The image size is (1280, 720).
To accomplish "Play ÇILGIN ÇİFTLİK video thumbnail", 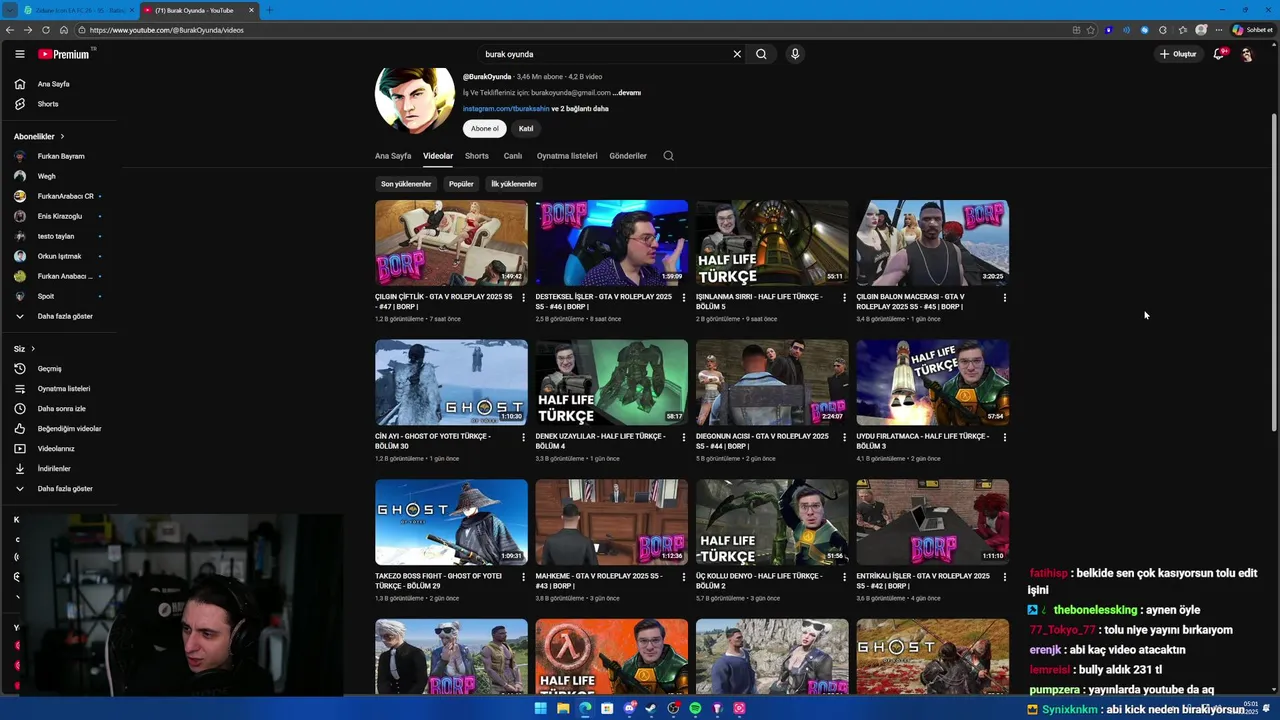I will click(x=451, y=243).
